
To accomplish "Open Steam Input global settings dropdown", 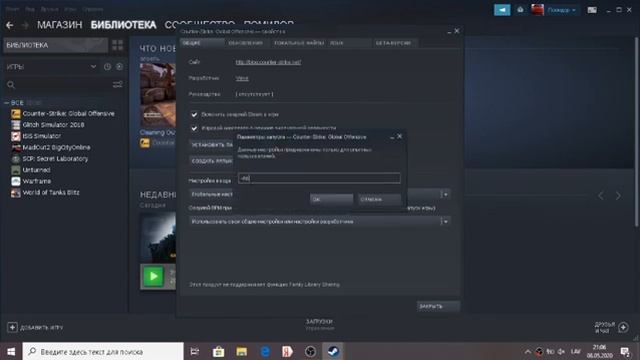I will (445, 194).
